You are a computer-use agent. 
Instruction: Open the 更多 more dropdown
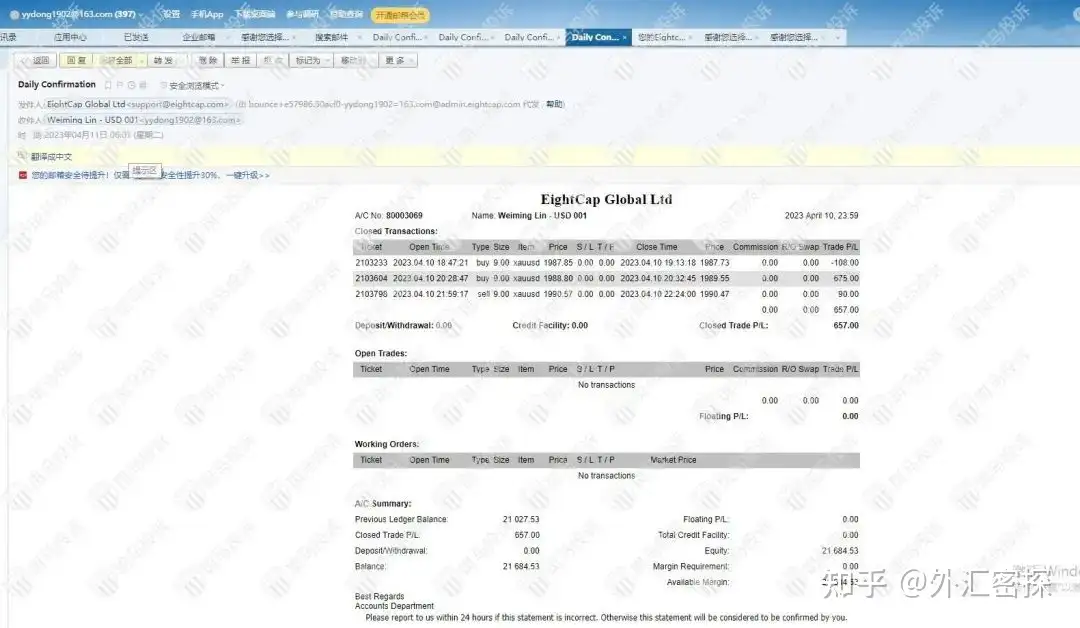[x=399, y=61]
